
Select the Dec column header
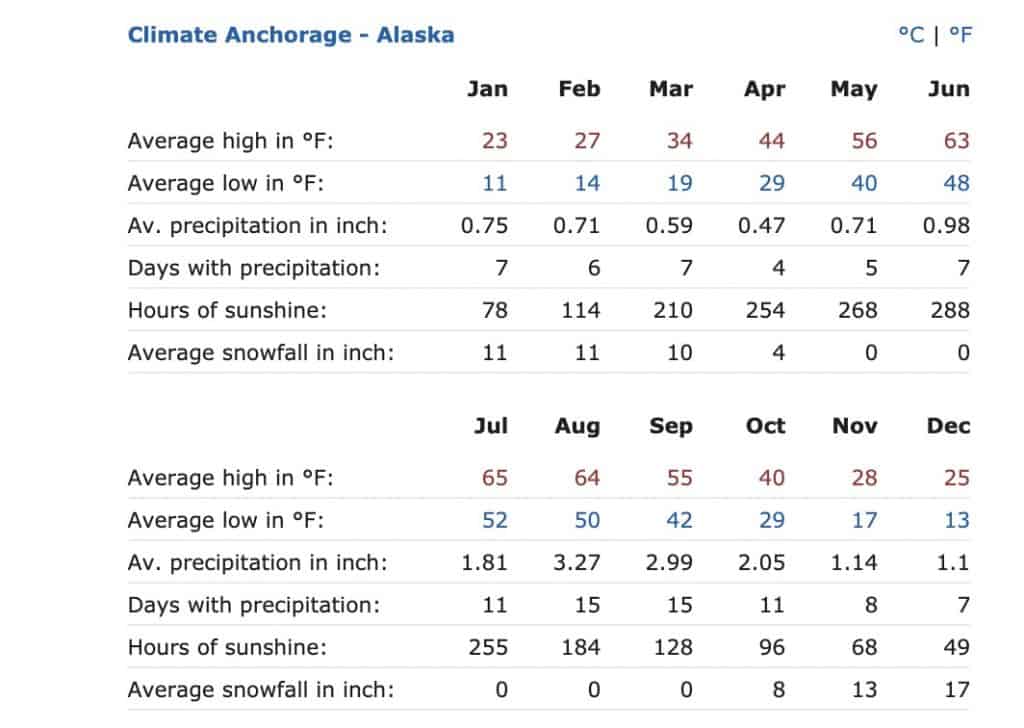click(x=948, y=427)
